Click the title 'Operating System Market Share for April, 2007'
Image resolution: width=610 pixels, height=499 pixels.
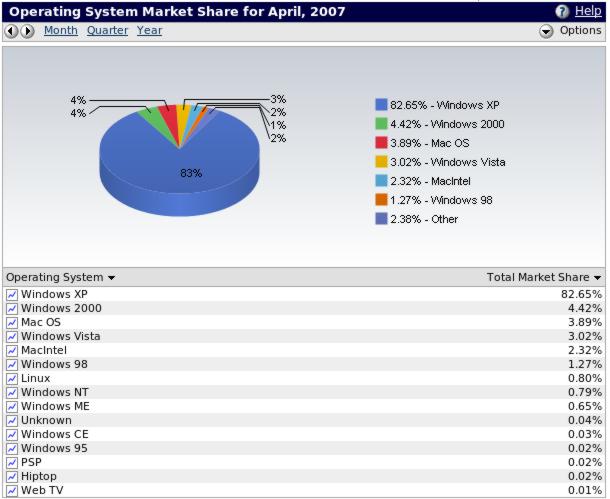(177, 12)
